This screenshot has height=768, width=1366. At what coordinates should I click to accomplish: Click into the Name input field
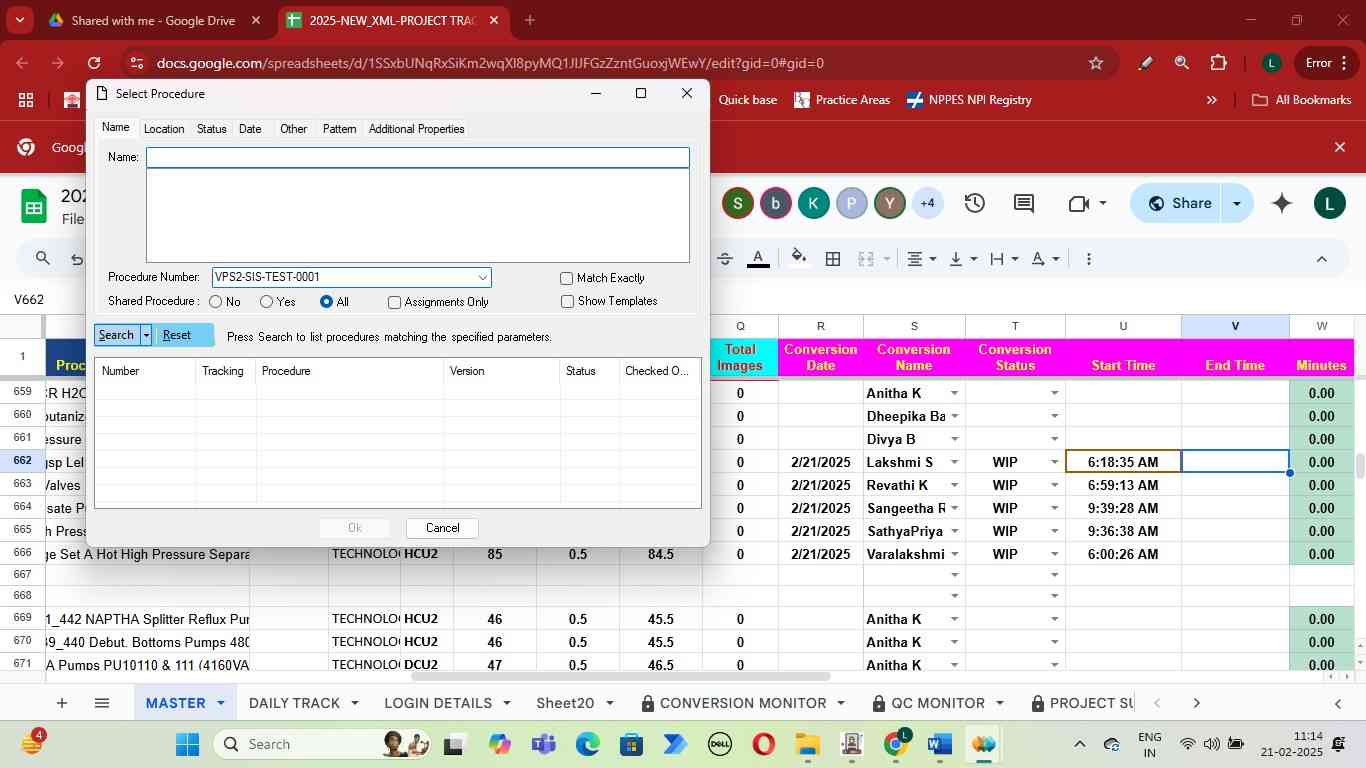417,157
